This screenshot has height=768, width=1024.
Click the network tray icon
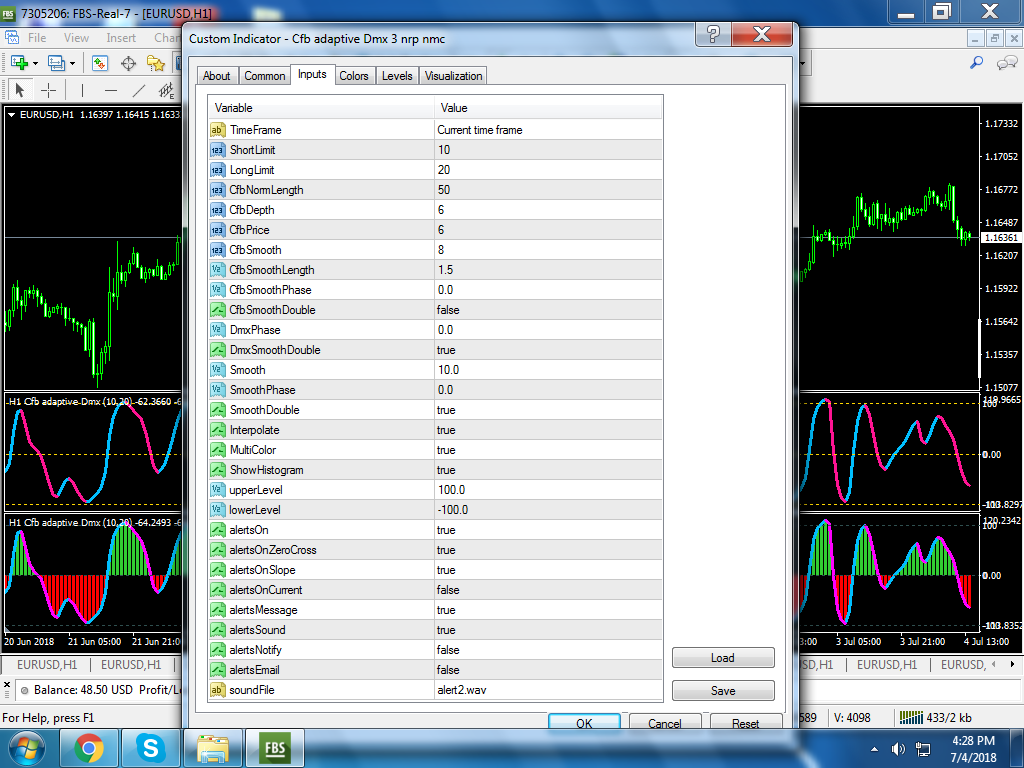tap(923, 749)
